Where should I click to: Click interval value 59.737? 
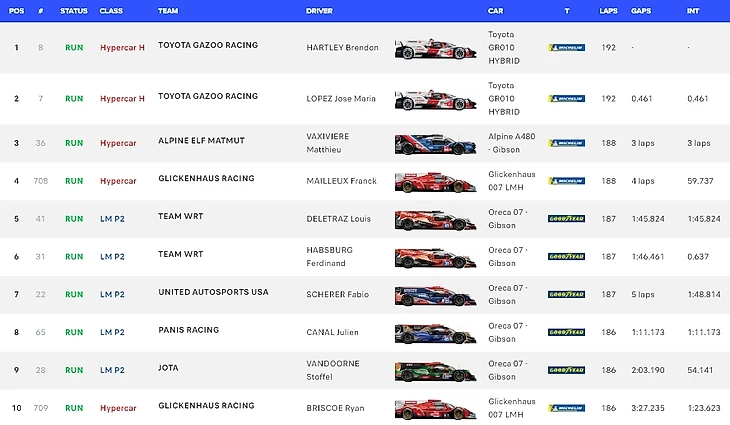click(700, 181)
